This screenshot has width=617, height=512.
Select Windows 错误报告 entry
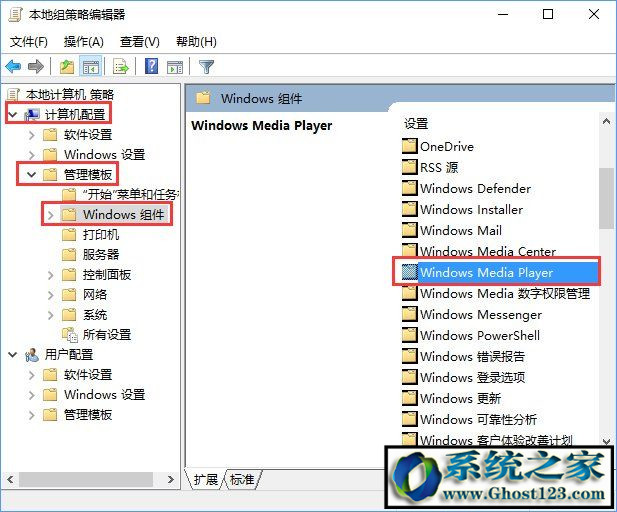472,356
